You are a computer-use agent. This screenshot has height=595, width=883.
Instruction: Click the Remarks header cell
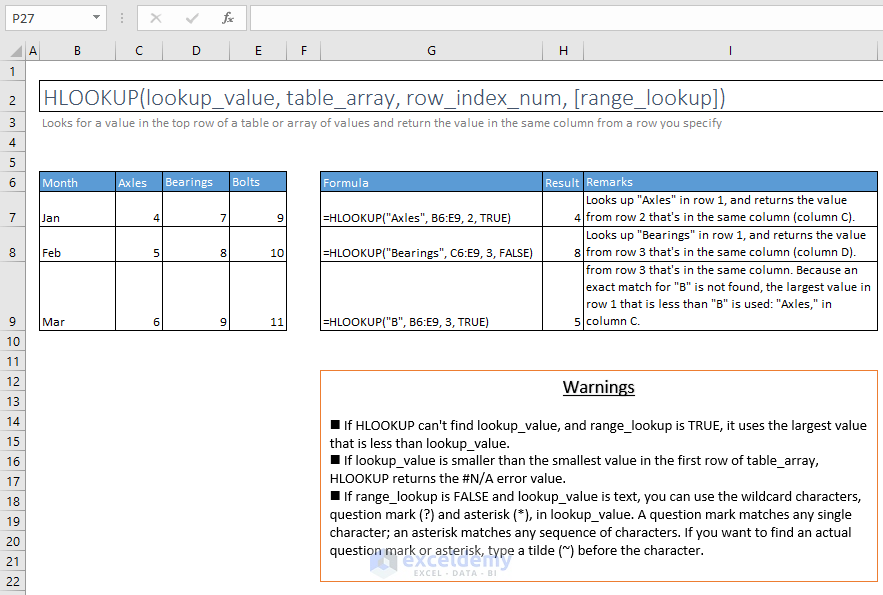coord(730,182)
